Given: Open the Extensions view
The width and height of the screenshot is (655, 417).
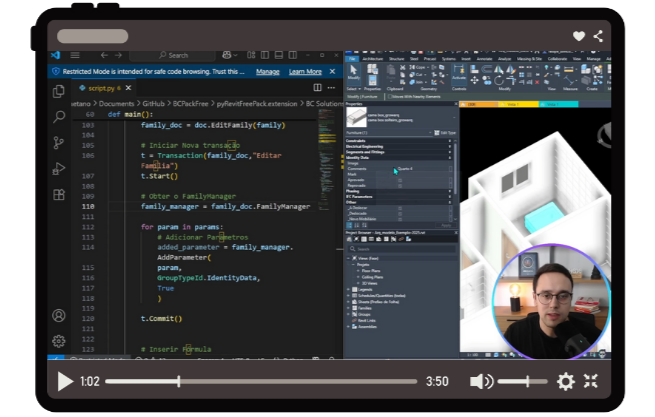Looking at the screenshot, I should (x=59, y=194).
